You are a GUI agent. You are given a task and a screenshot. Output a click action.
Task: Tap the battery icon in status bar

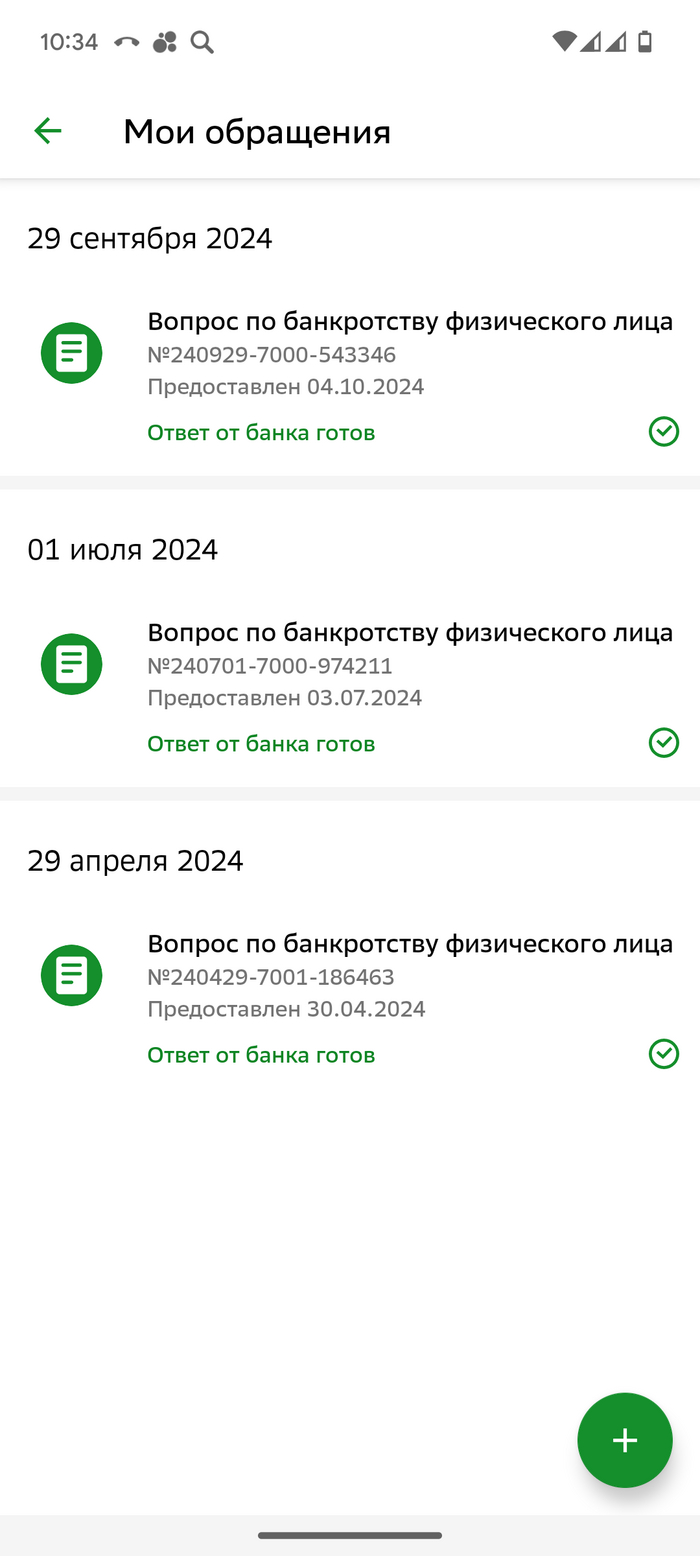click(645, 42)
